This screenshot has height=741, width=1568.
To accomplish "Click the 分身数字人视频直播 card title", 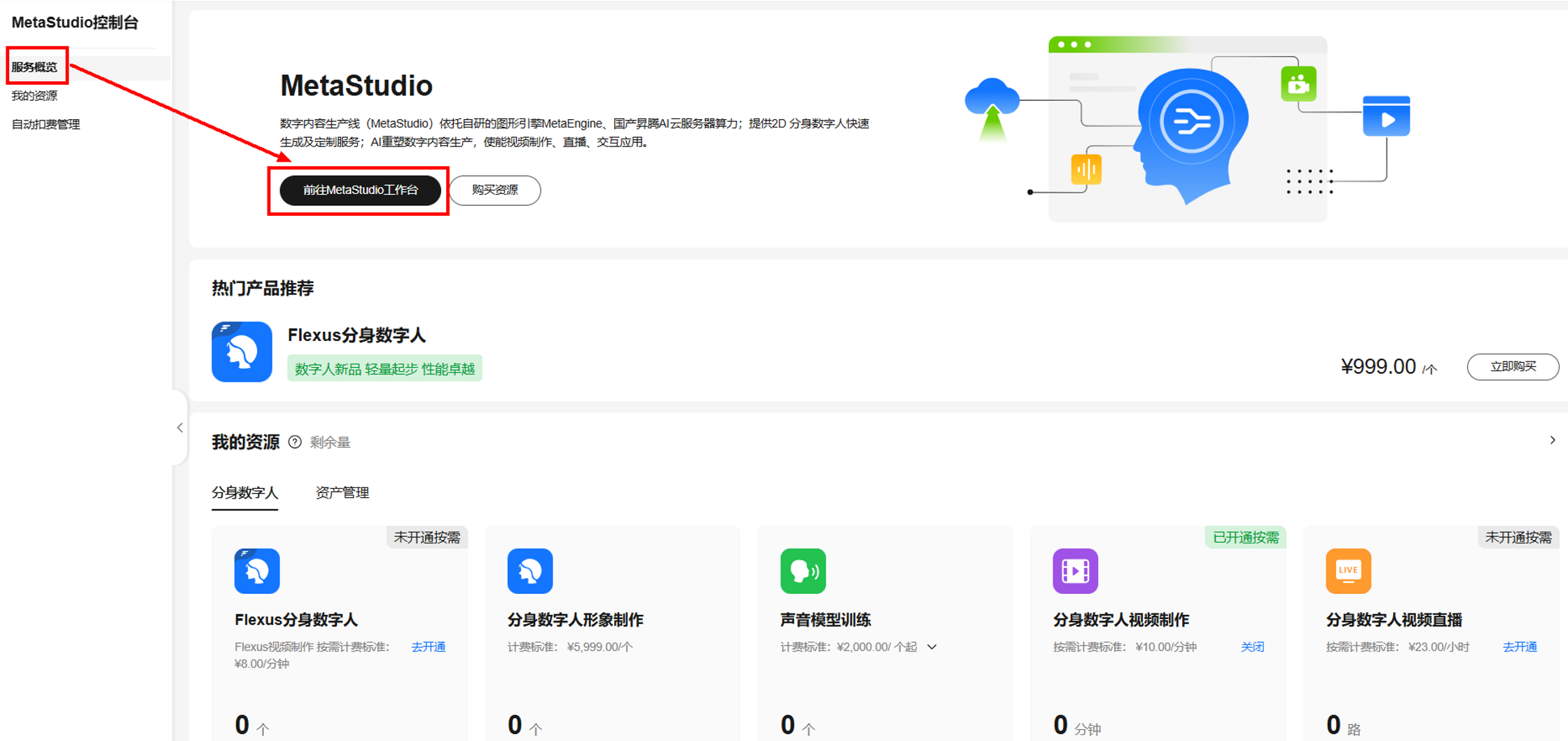I will click(x=1394, y=620).
